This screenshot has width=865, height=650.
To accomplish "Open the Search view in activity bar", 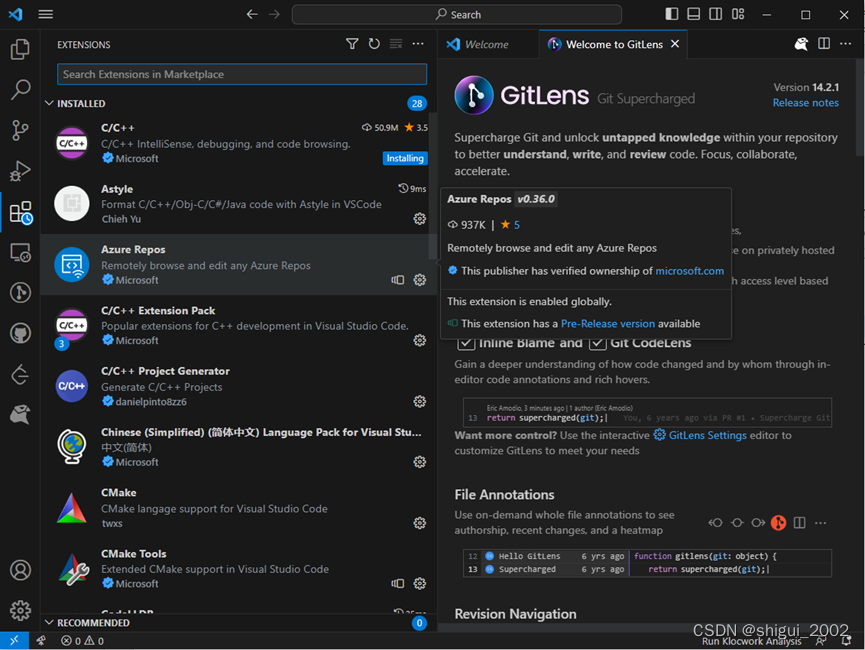I will (20, 89).
